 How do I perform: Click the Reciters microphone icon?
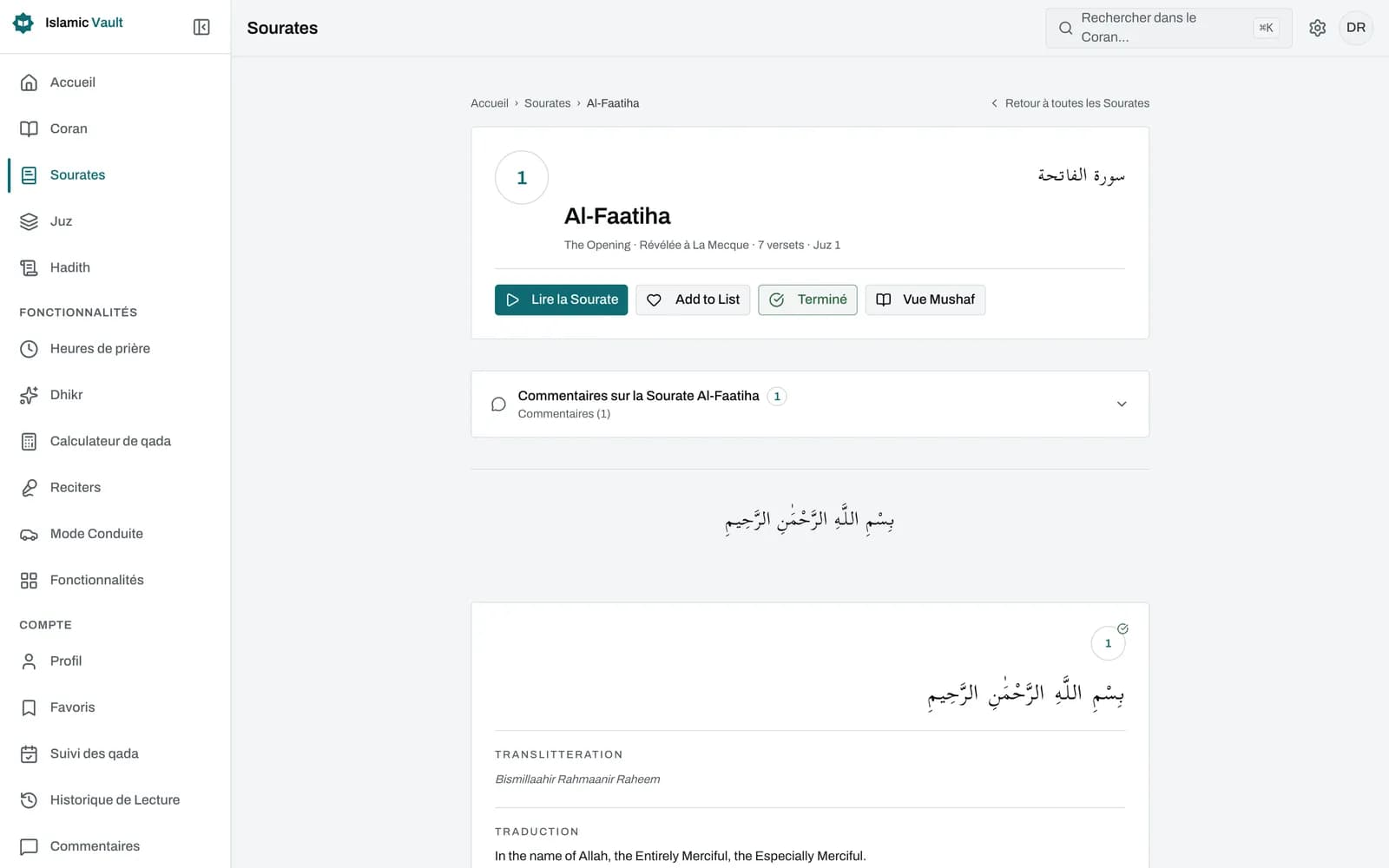pyautogui.click(x=29, y=488)
